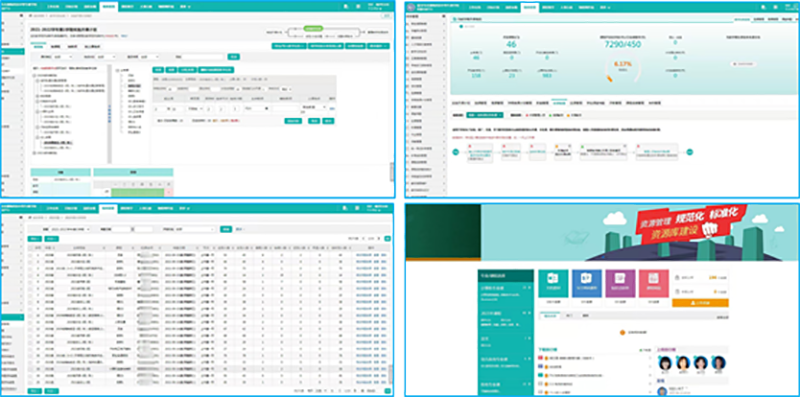
Task: Tick the first row checkbox in the records table
Action: 30,254
